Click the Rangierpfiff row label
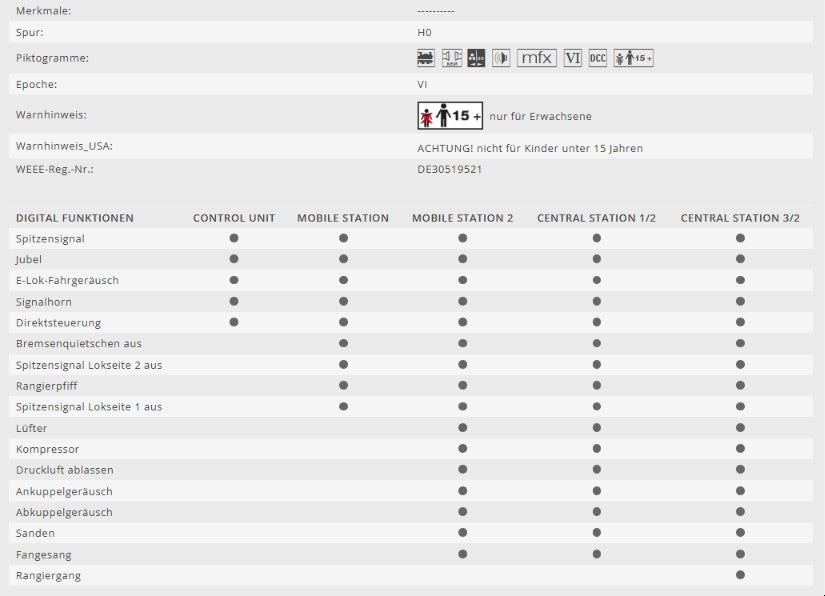The image size is (825, 596). click(46, 386)
